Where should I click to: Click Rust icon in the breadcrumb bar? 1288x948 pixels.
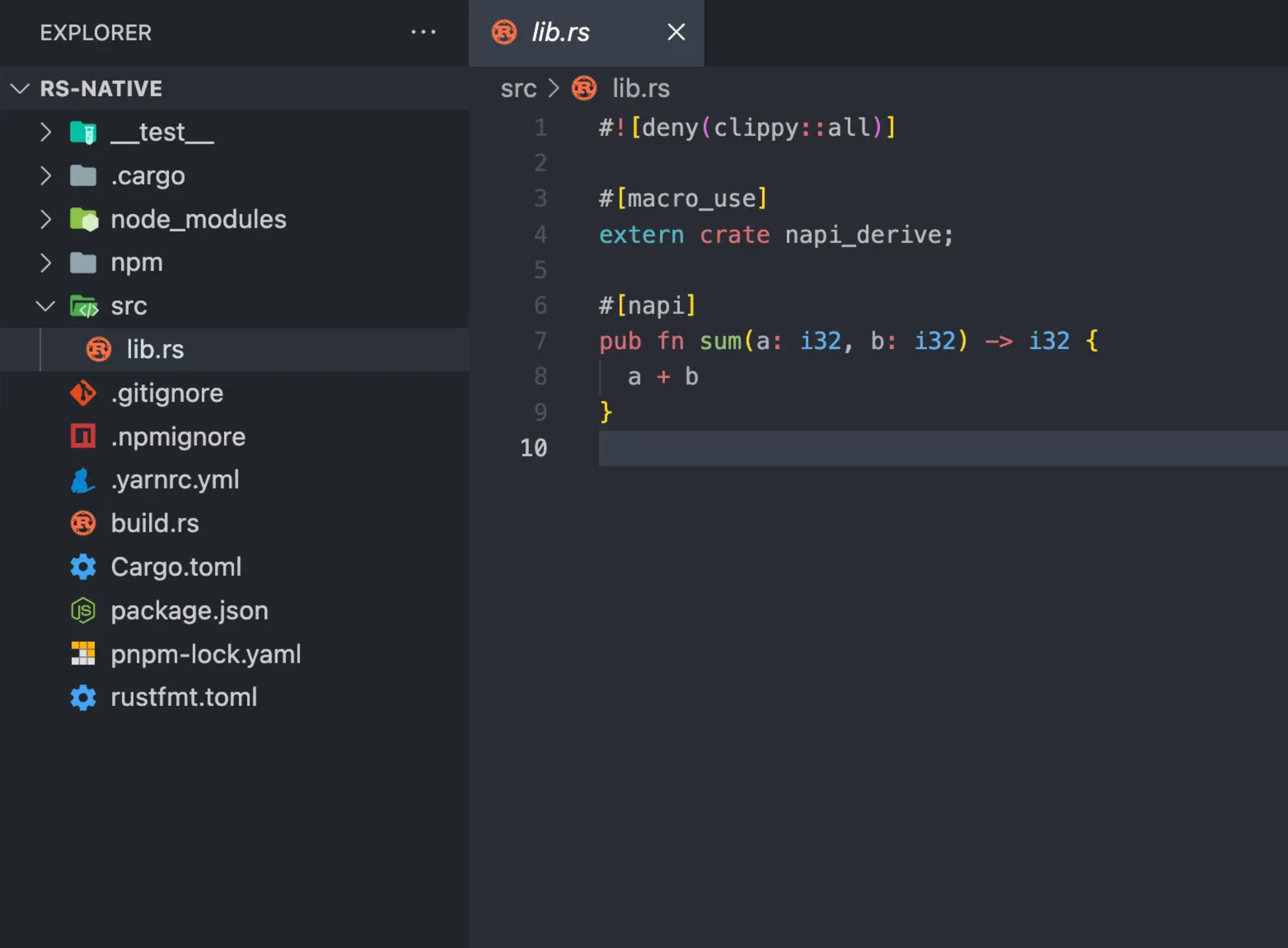[584, 89]
